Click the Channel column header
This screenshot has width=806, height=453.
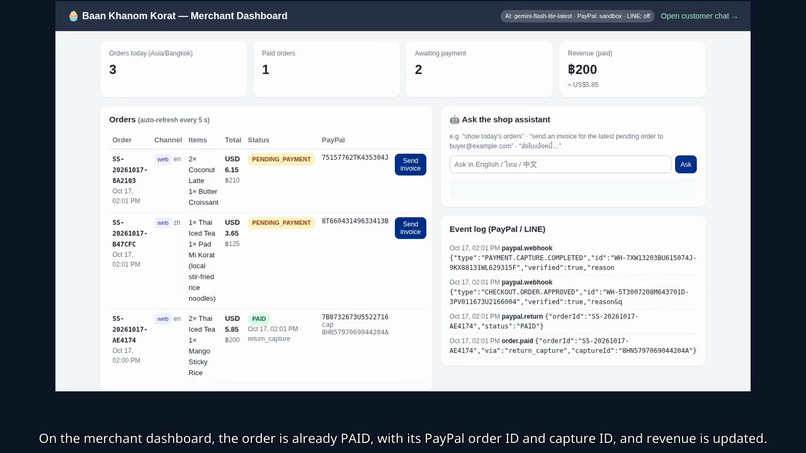pos(168,140)
